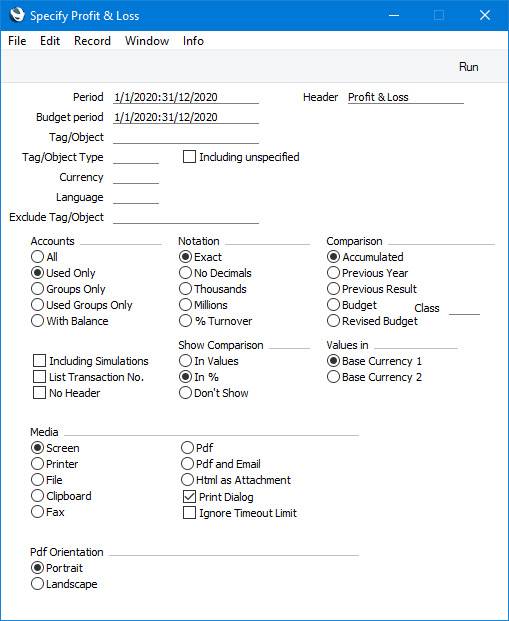Run the Profit & Loss report

point(469,67)
